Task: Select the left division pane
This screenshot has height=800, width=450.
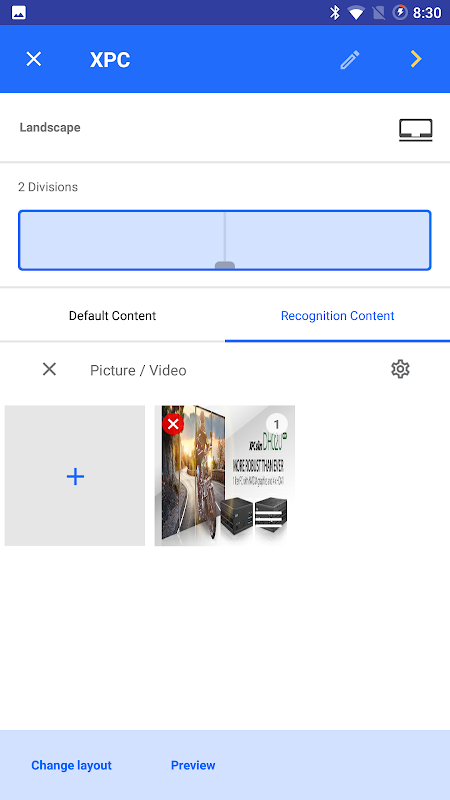Action: point(122,240)
